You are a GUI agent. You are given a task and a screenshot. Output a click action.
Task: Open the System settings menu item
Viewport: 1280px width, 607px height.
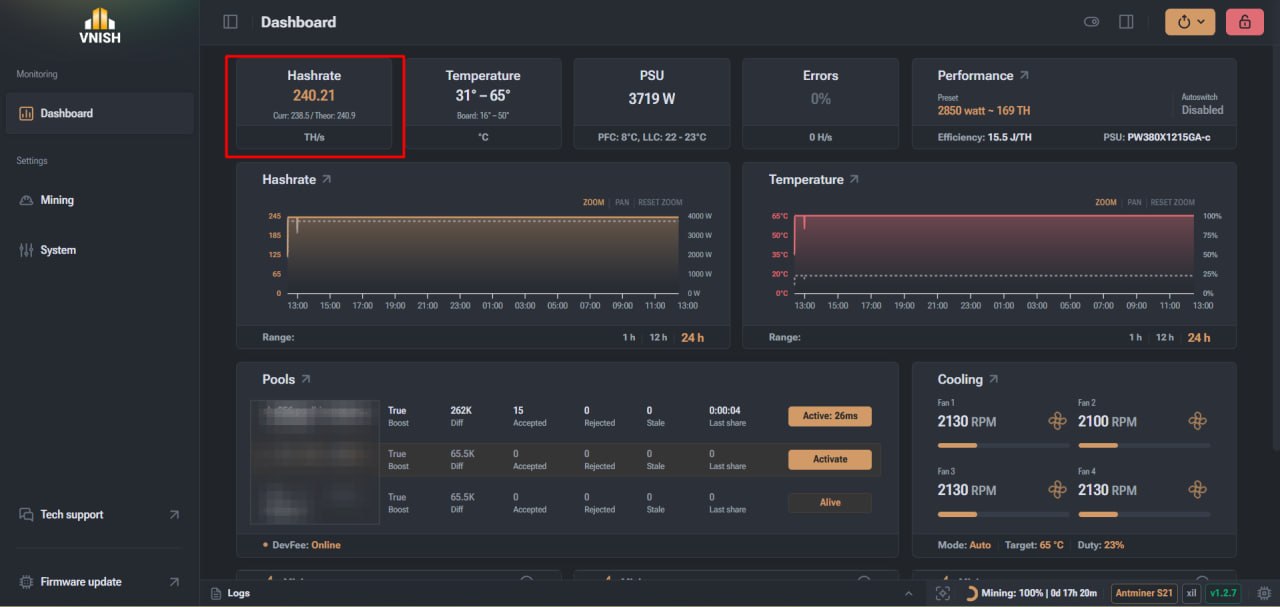(99, 250)
